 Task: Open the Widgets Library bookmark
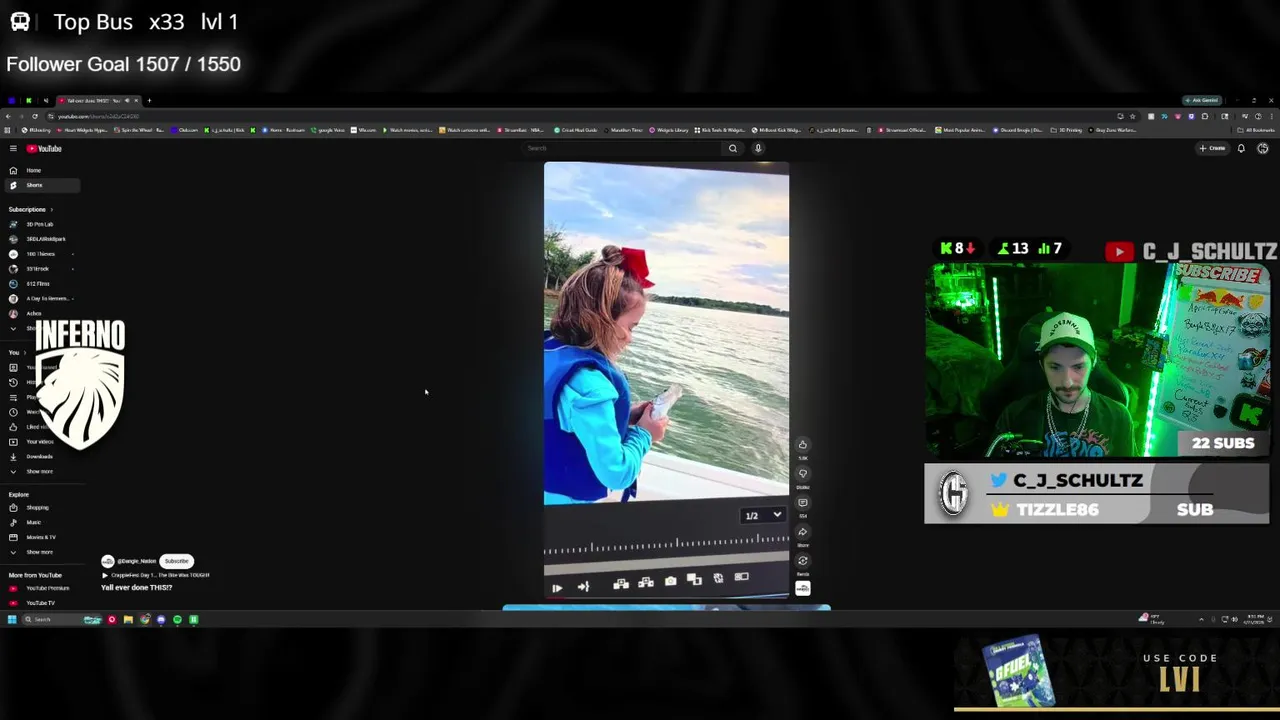point(670,130)
